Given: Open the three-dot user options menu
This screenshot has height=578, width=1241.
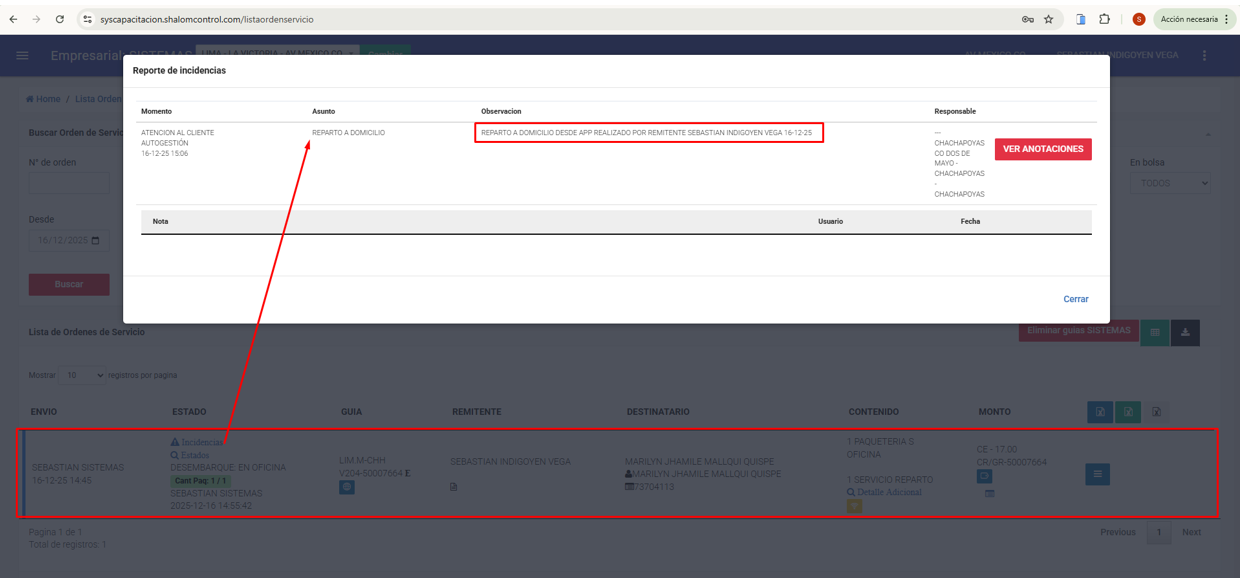Looking at the screenshot, I should (1204, 55).
